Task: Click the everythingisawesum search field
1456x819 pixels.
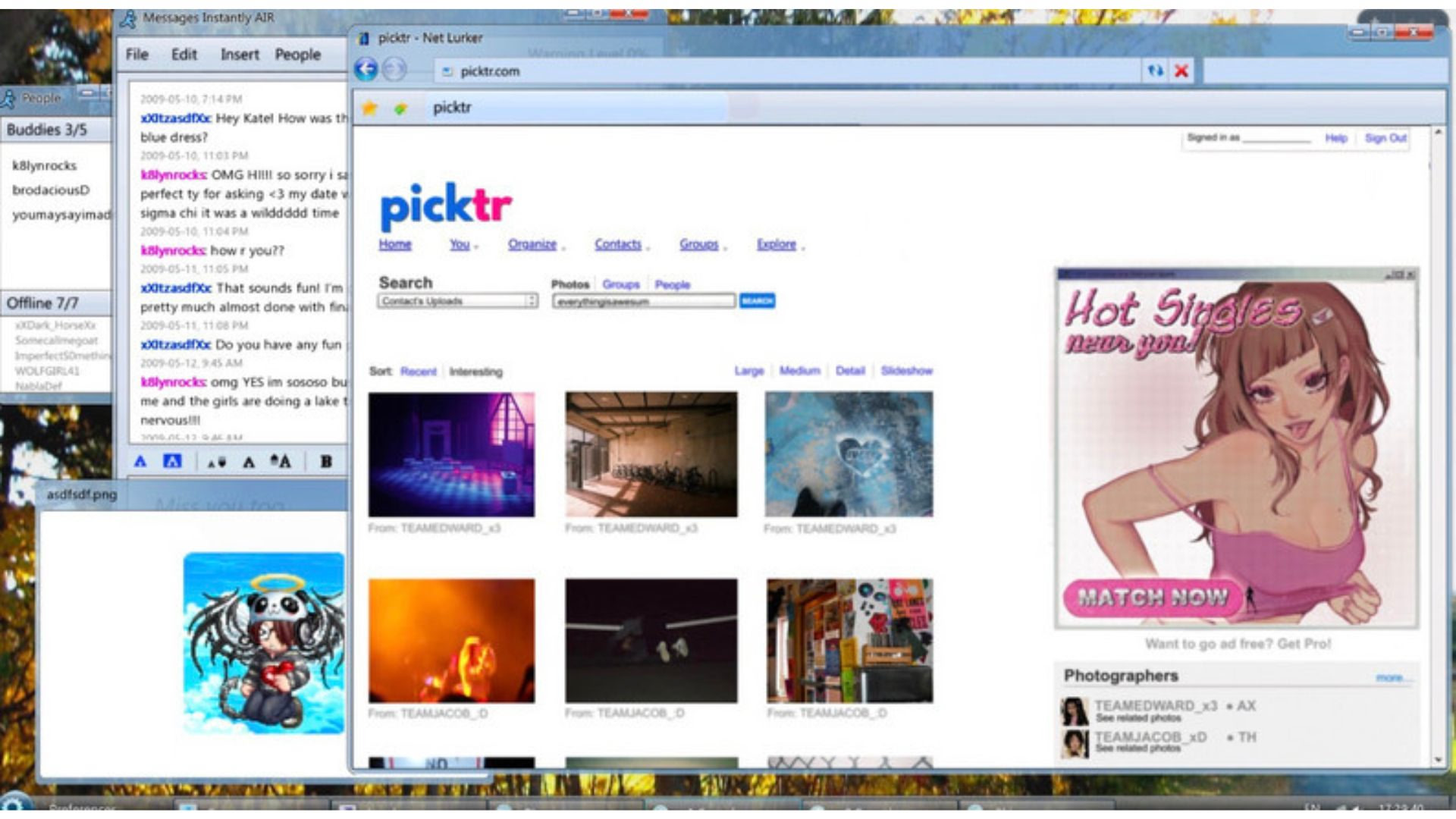Action: point(644,301)
